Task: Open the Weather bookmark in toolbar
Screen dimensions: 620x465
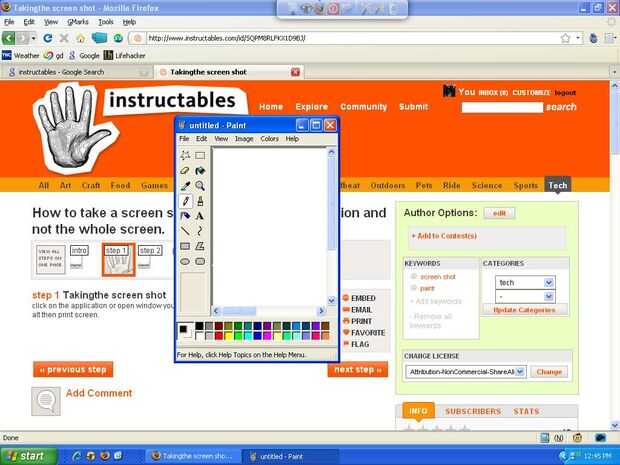Action: pyautogui.click(x=21, y=56)
